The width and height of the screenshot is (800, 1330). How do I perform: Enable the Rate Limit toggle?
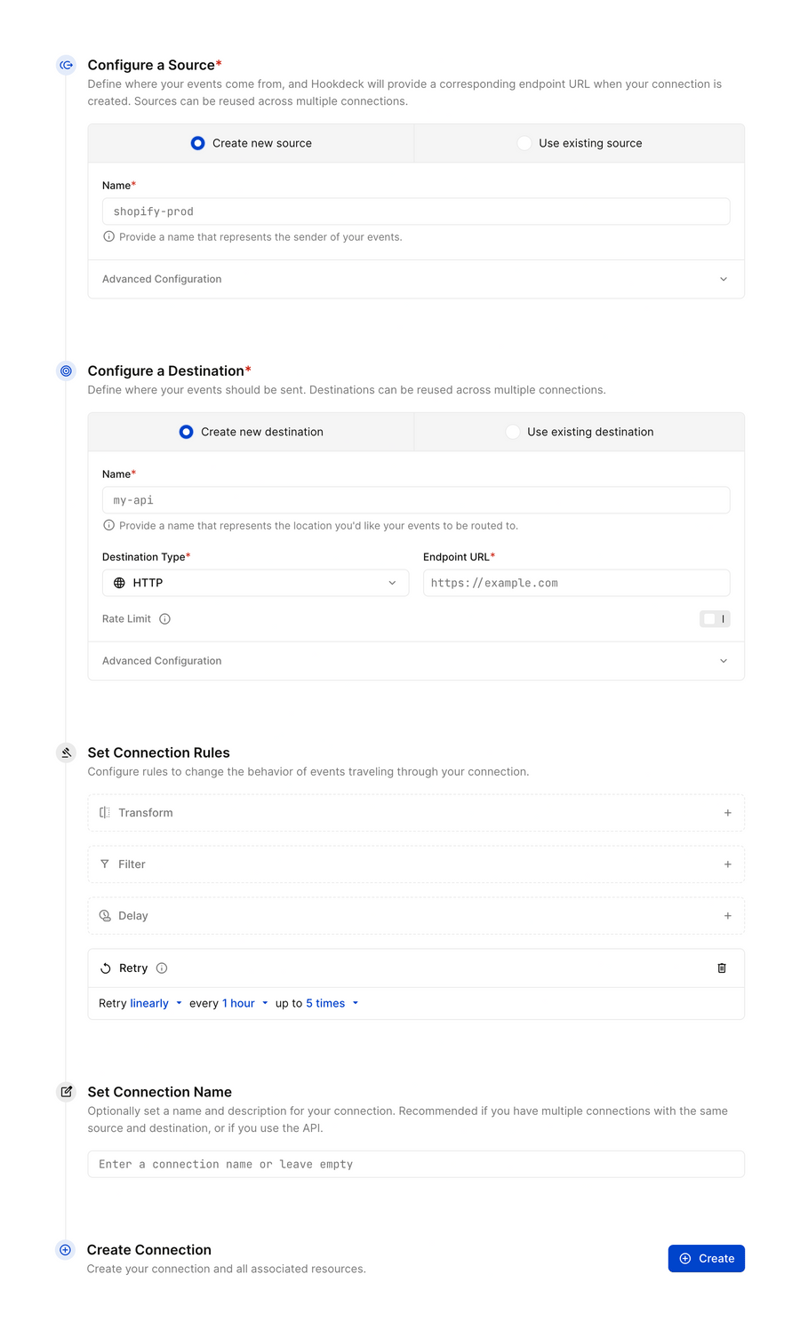click(x=714, y=619)
